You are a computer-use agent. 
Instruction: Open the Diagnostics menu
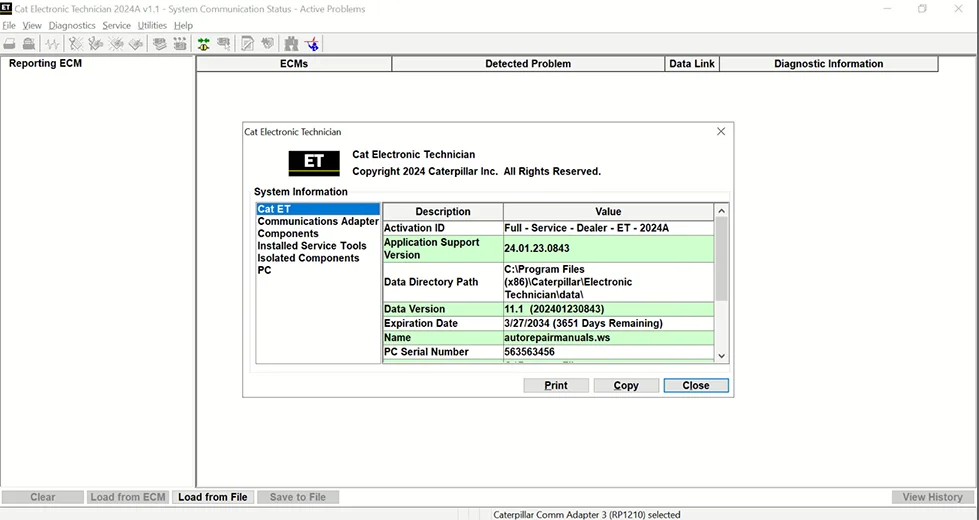pyautogui.click(x=72, y=25)
